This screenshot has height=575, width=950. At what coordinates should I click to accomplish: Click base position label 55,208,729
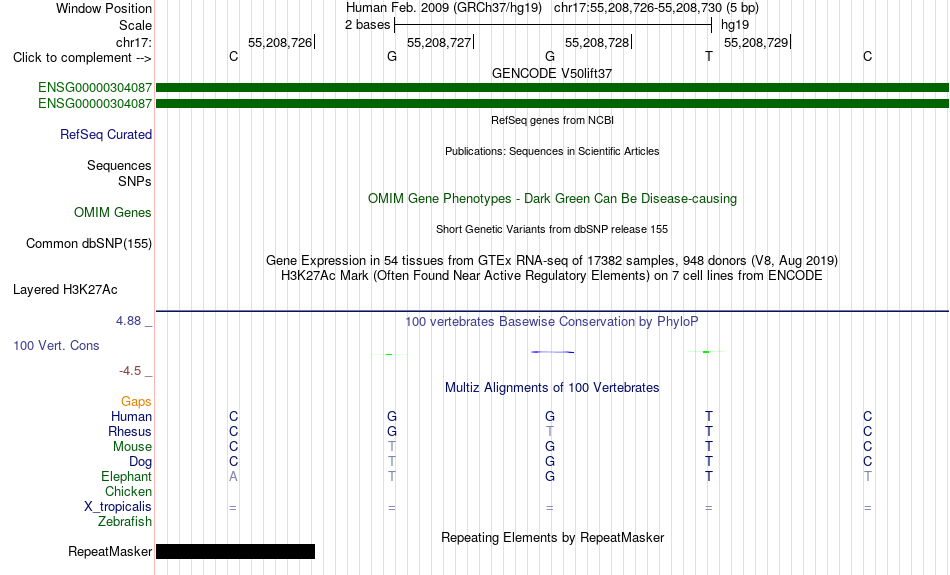coord(756,42)
